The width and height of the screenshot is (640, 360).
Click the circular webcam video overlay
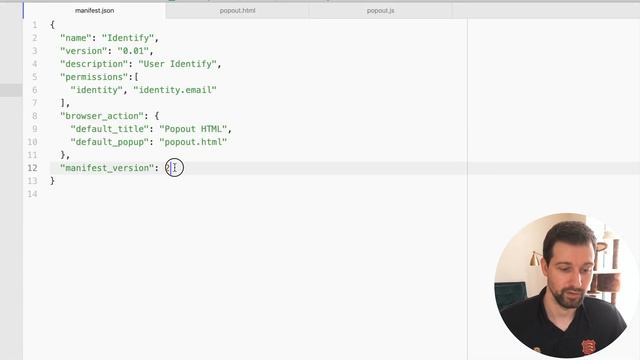[565, 285]
